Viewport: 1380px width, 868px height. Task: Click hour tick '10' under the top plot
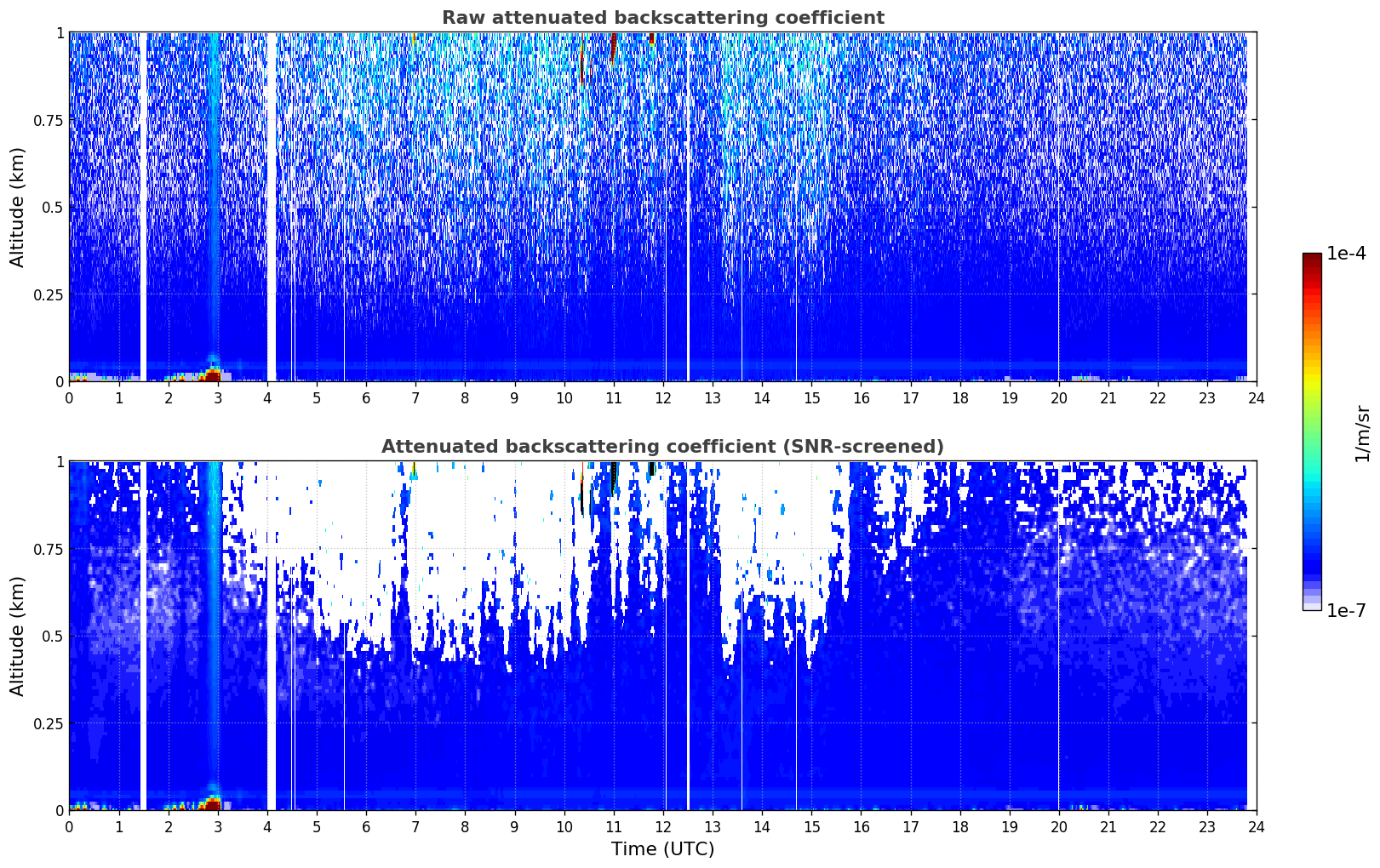tap(564, 397)
